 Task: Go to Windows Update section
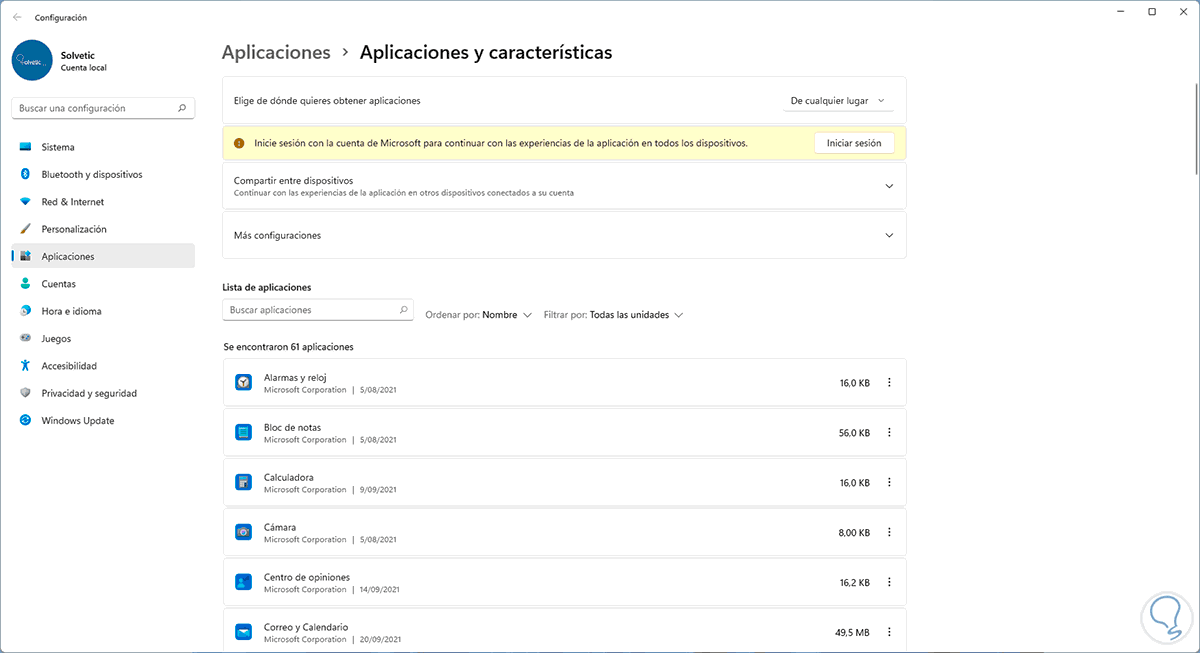click(x=78, y=421)
